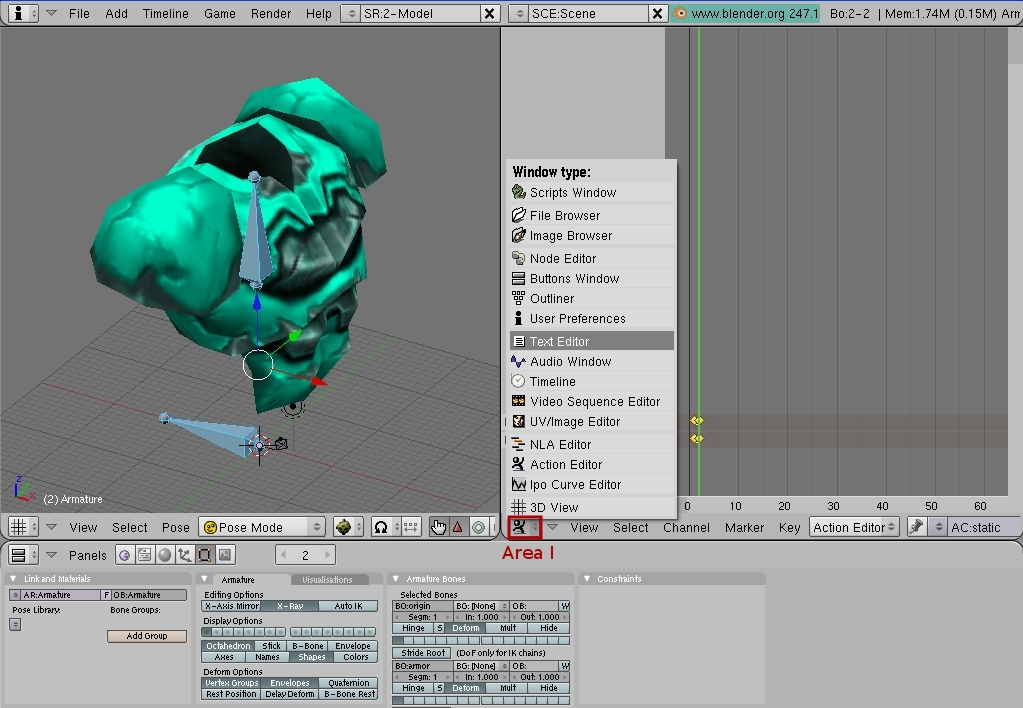Screen dimensions: 1023x708
Task: Toggle X-Axis Mirror editing option
Action: tap(232, 606)
